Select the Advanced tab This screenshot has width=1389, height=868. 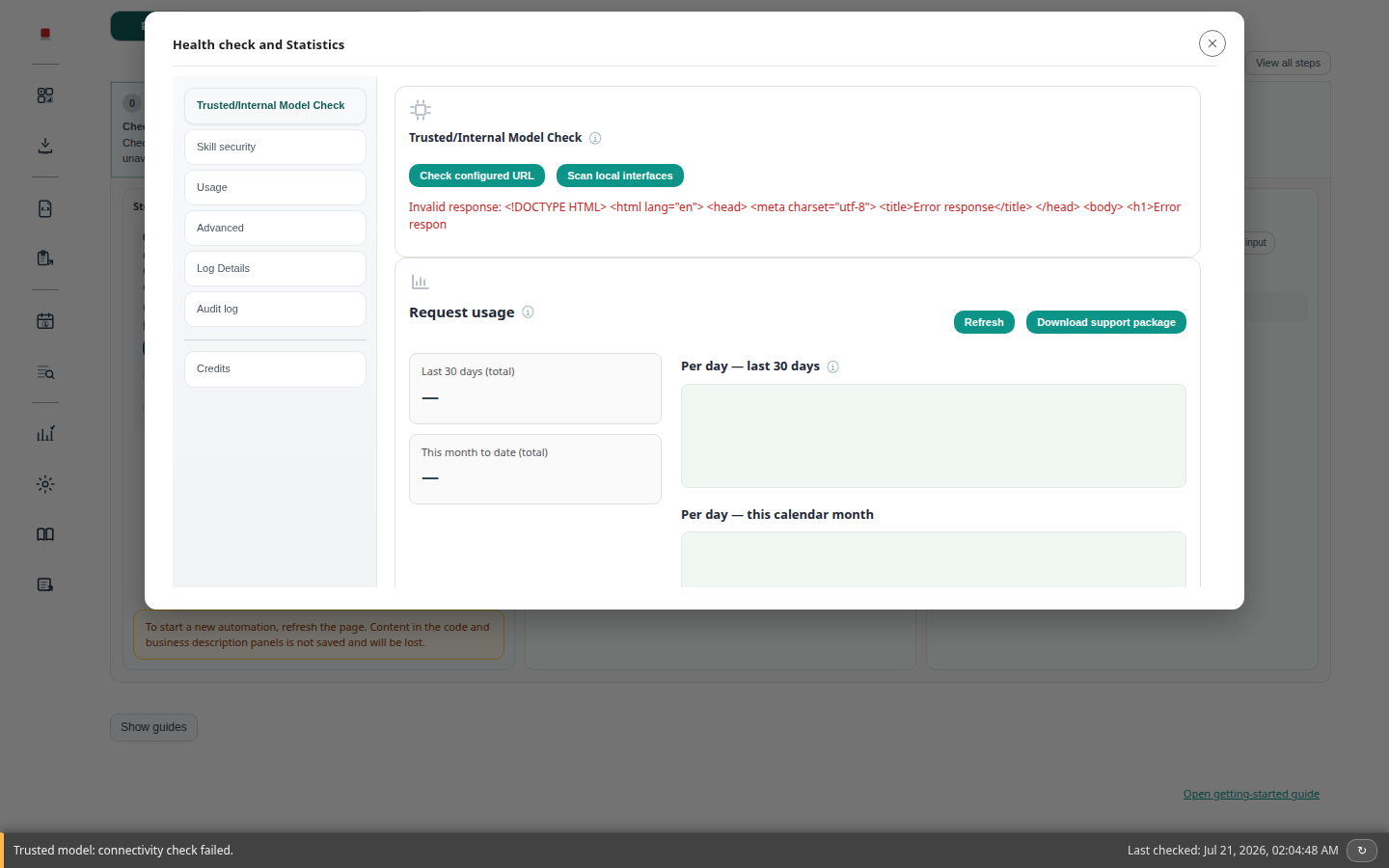pos(275,228)
